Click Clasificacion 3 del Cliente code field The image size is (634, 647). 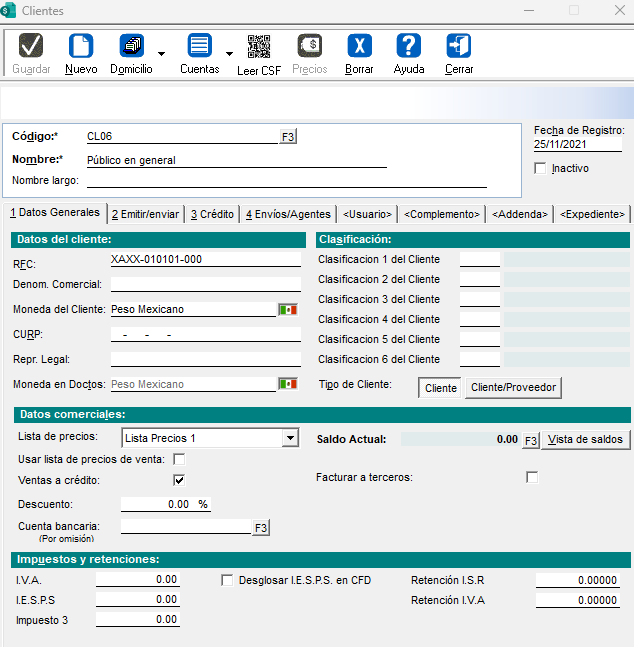click(480, 299)
